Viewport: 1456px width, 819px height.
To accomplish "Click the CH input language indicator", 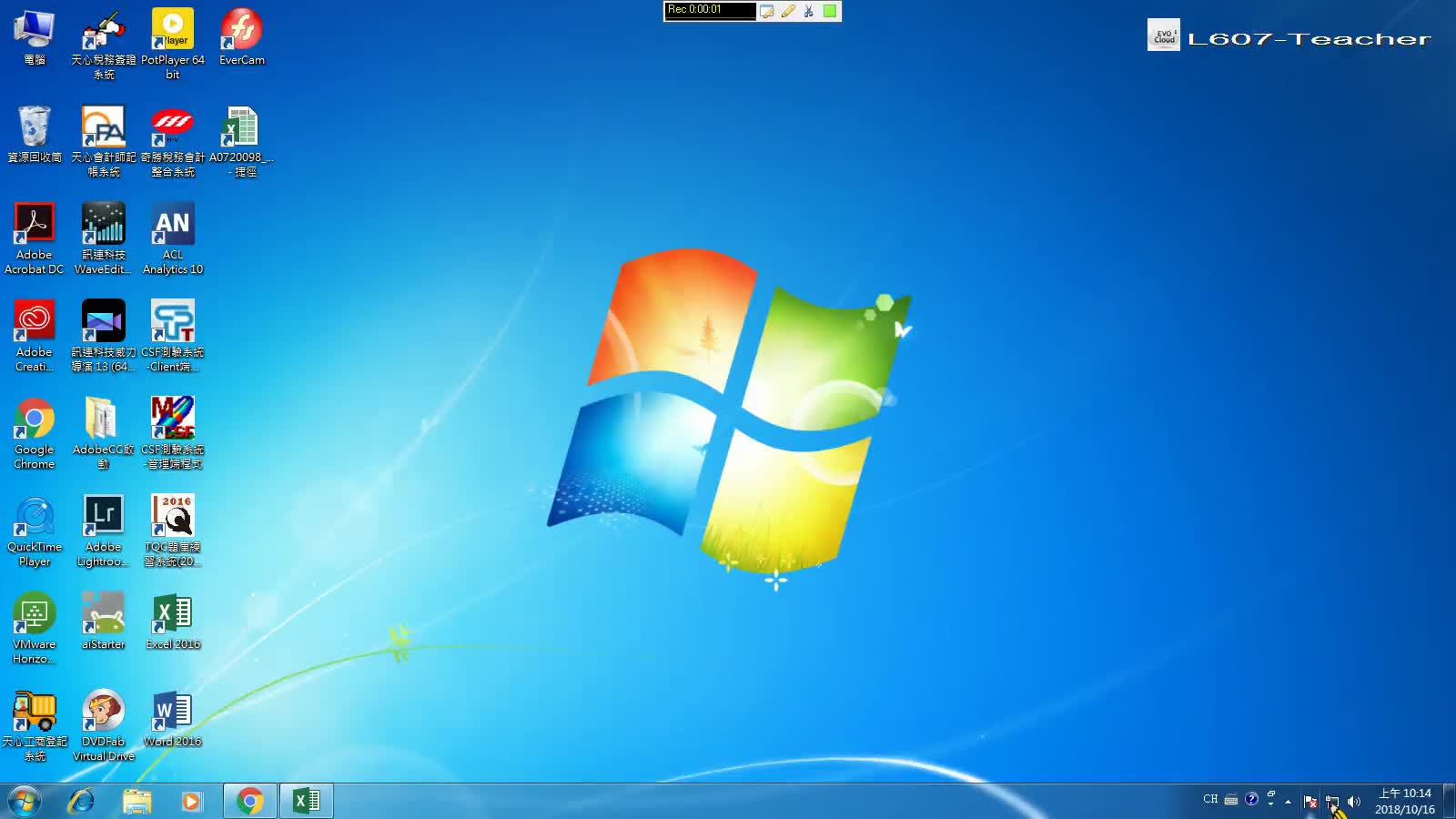I will coord(1210,800).
